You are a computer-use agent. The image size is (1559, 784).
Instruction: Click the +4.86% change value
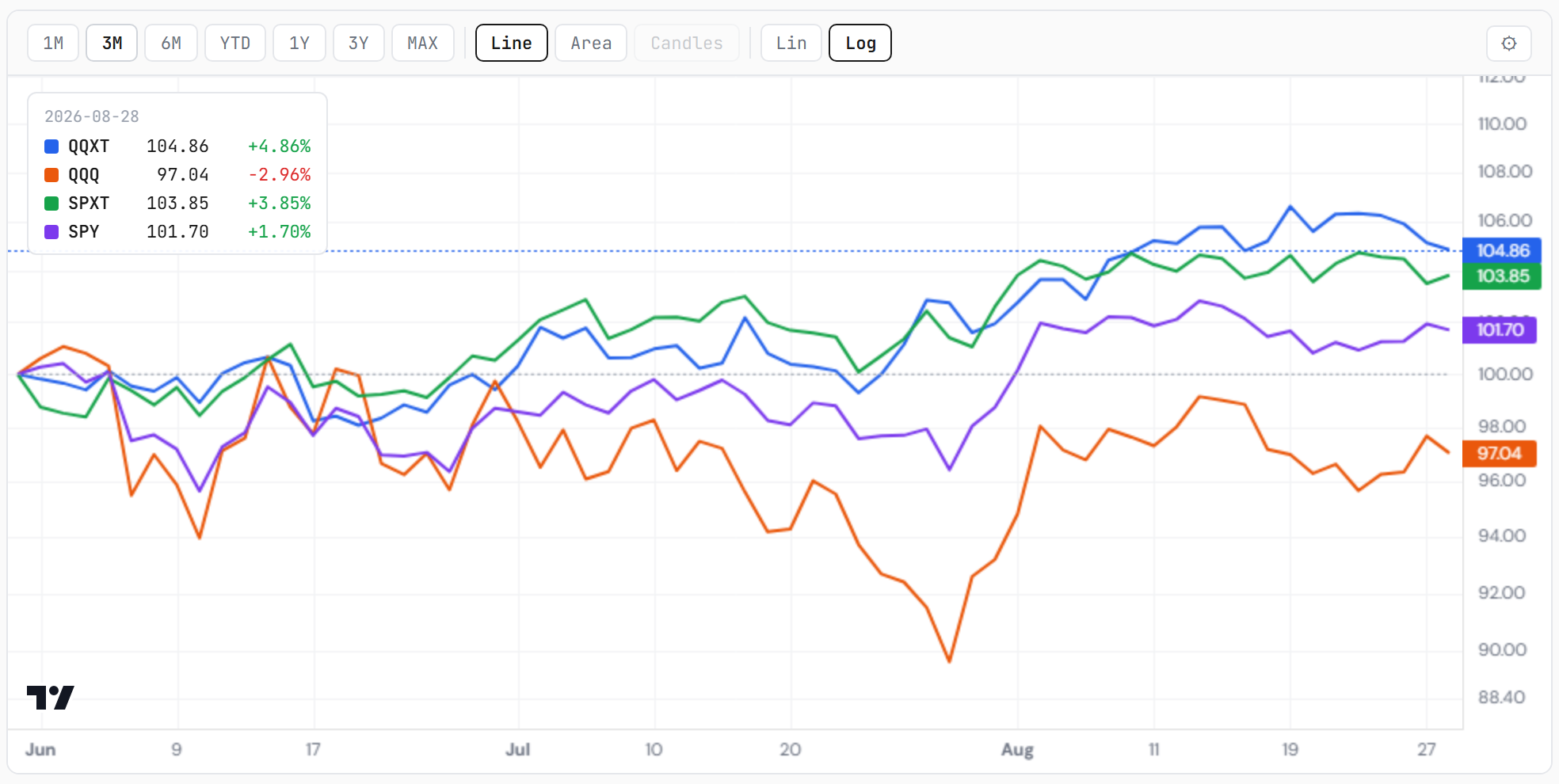(x=279, y=147)
